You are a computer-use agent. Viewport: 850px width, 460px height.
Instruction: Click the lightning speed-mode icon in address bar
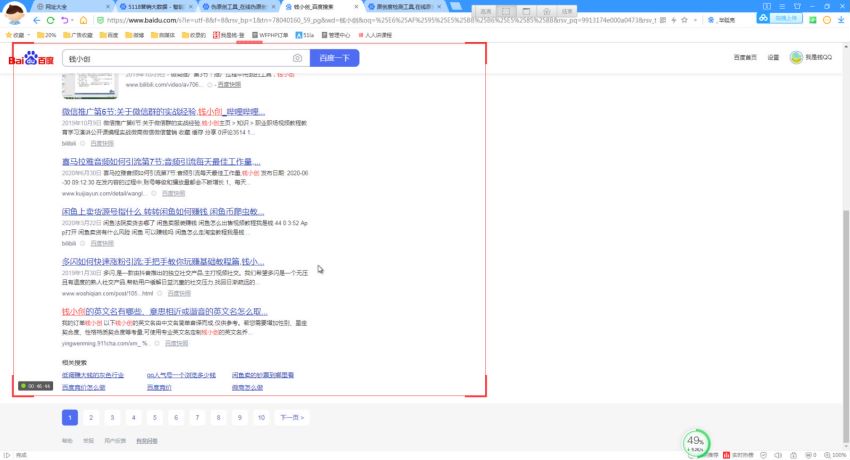673,20
